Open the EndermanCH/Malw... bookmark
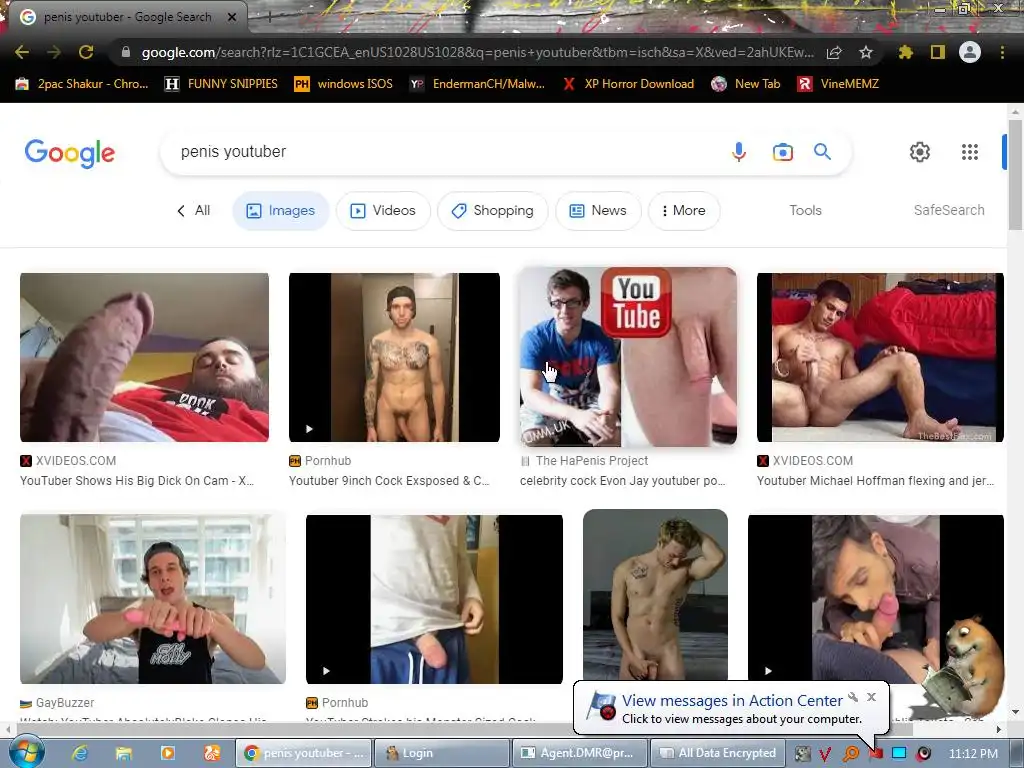Screen dimensions: 1024x768 pos(477,84)
